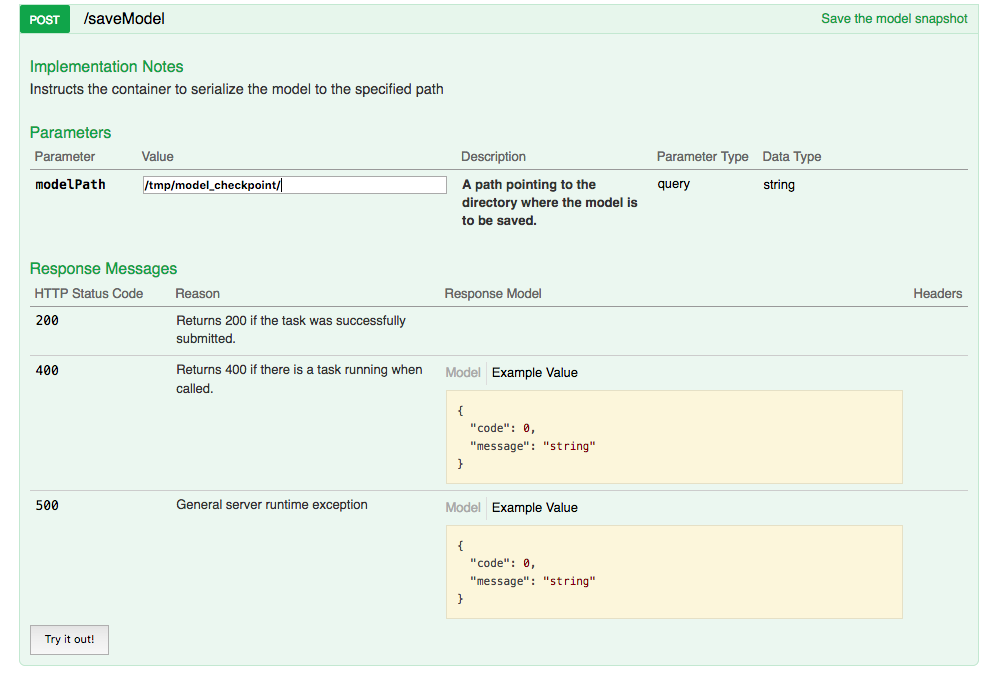
Task: Click the Save the model snapshot summary link
Action: [894, 19]
